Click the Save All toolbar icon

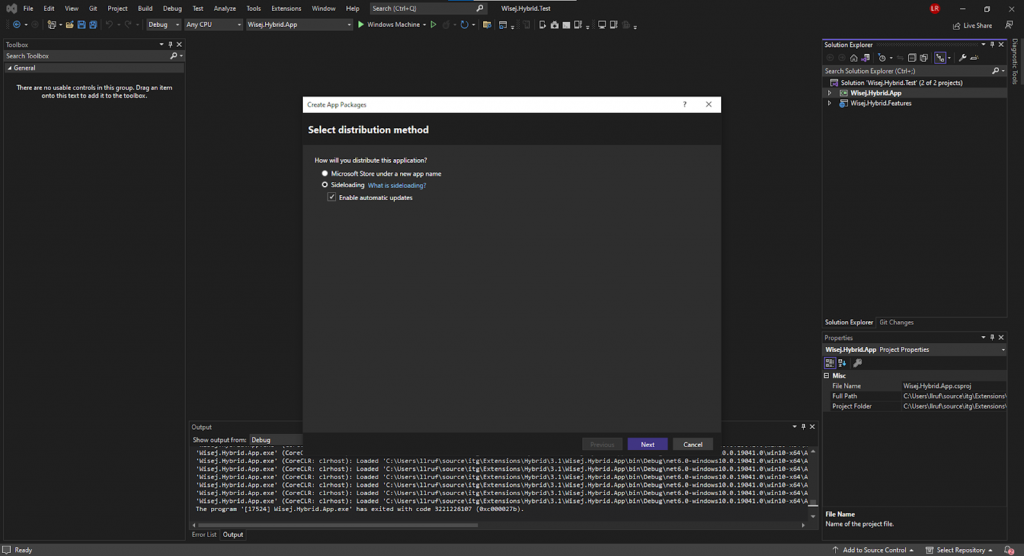click(93, 25)
